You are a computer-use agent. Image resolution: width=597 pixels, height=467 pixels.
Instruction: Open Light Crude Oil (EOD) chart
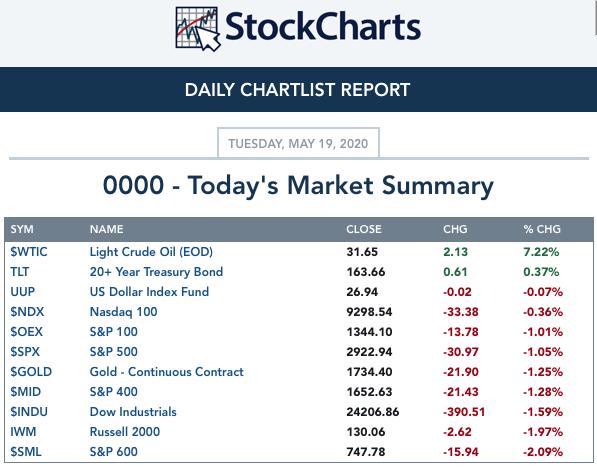tap(151, 252)
